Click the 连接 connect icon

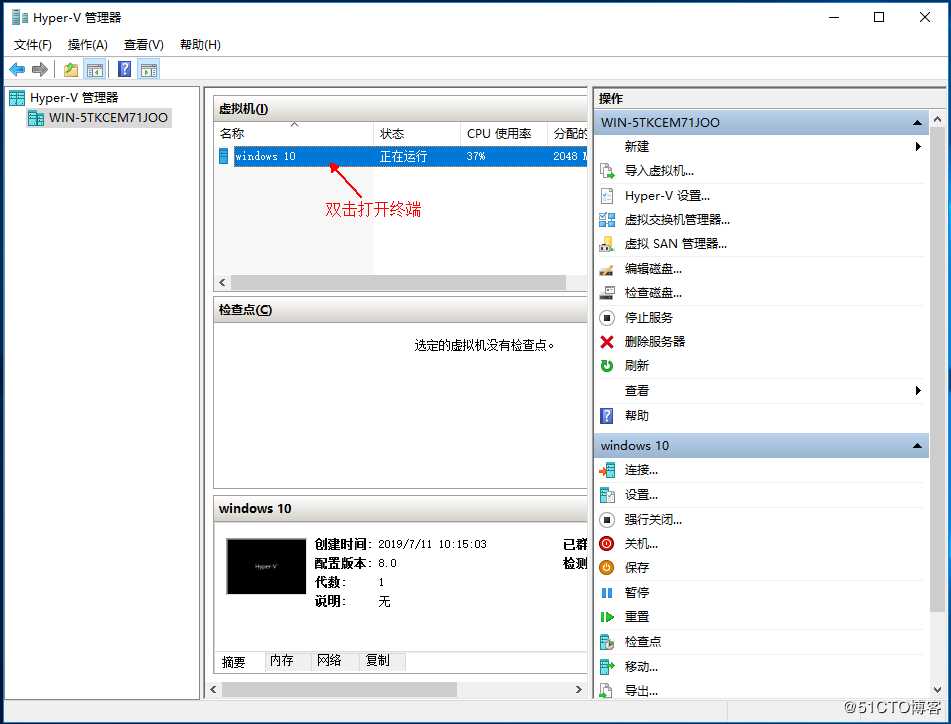(607, 470)
